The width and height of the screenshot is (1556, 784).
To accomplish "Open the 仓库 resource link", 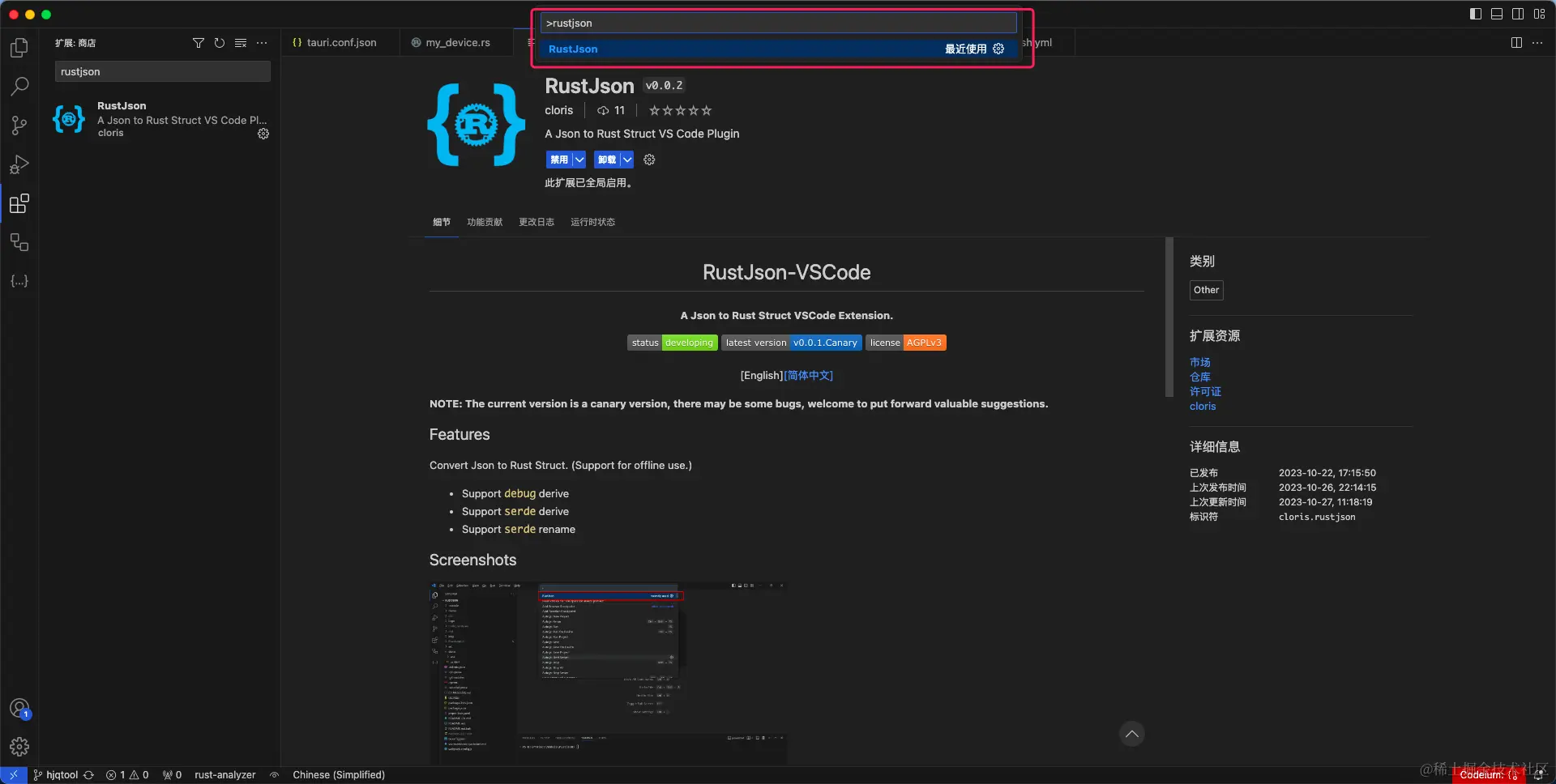I will (x=1200, y=377).
